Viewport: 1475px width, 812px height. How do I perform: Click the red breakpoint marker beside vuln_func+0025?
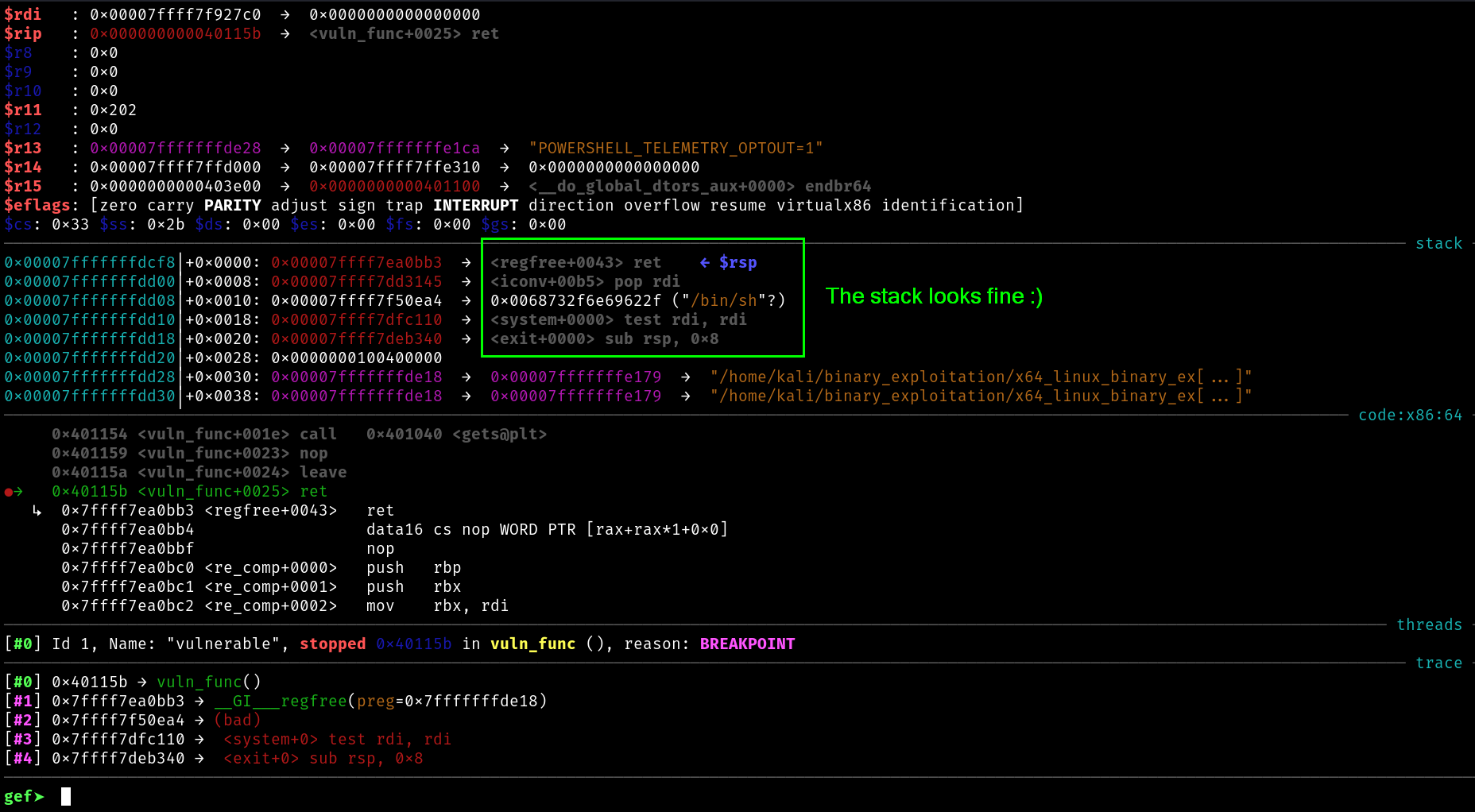[x=9, y=492]
